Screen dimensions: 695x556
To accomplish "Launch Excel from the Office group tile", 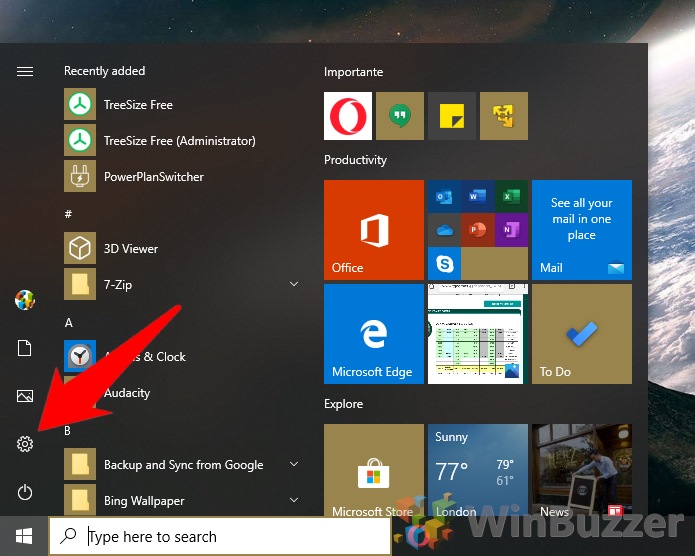I will (511, 196).
